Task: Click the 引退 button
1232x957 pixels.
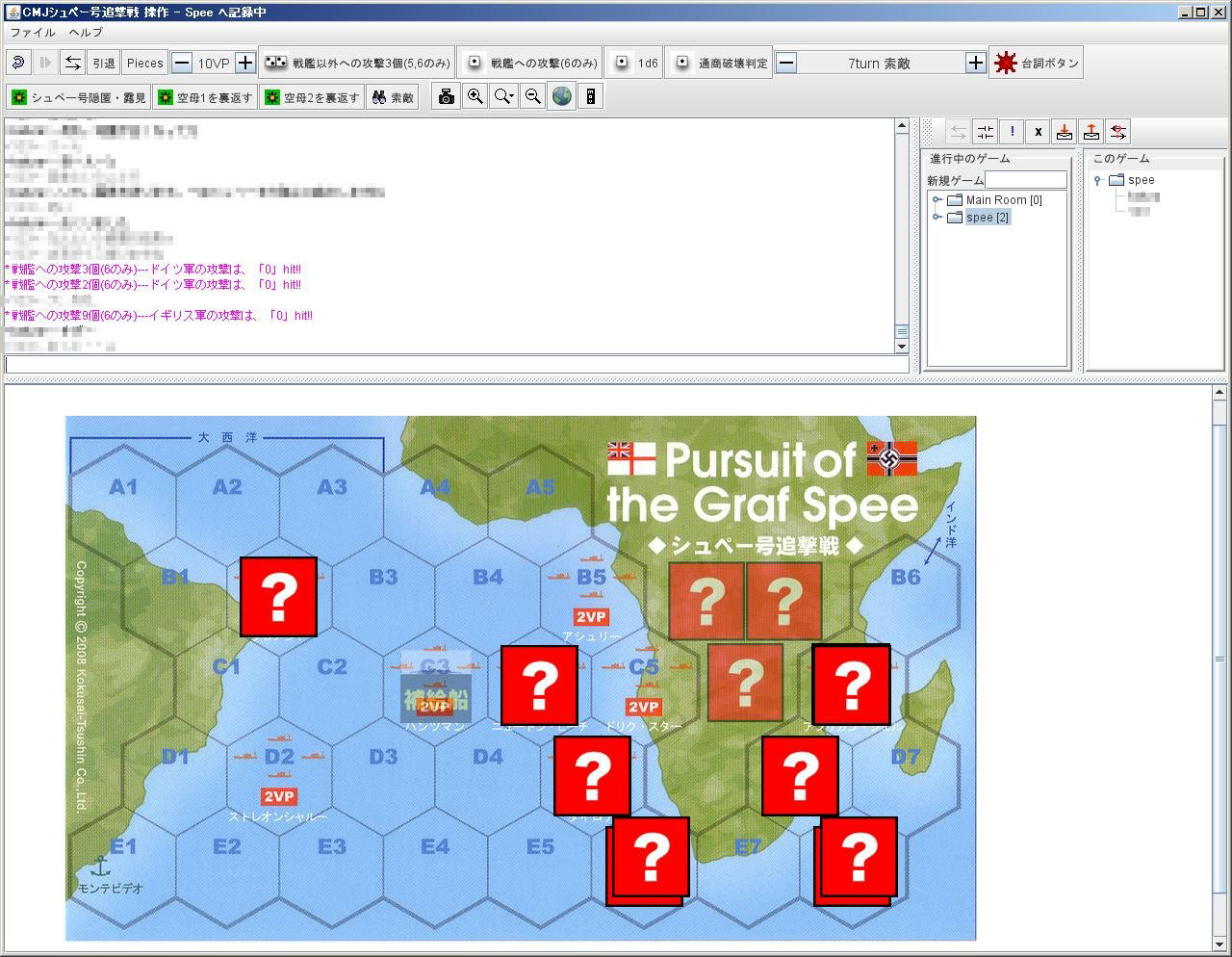Action: [x=104, y=64]
